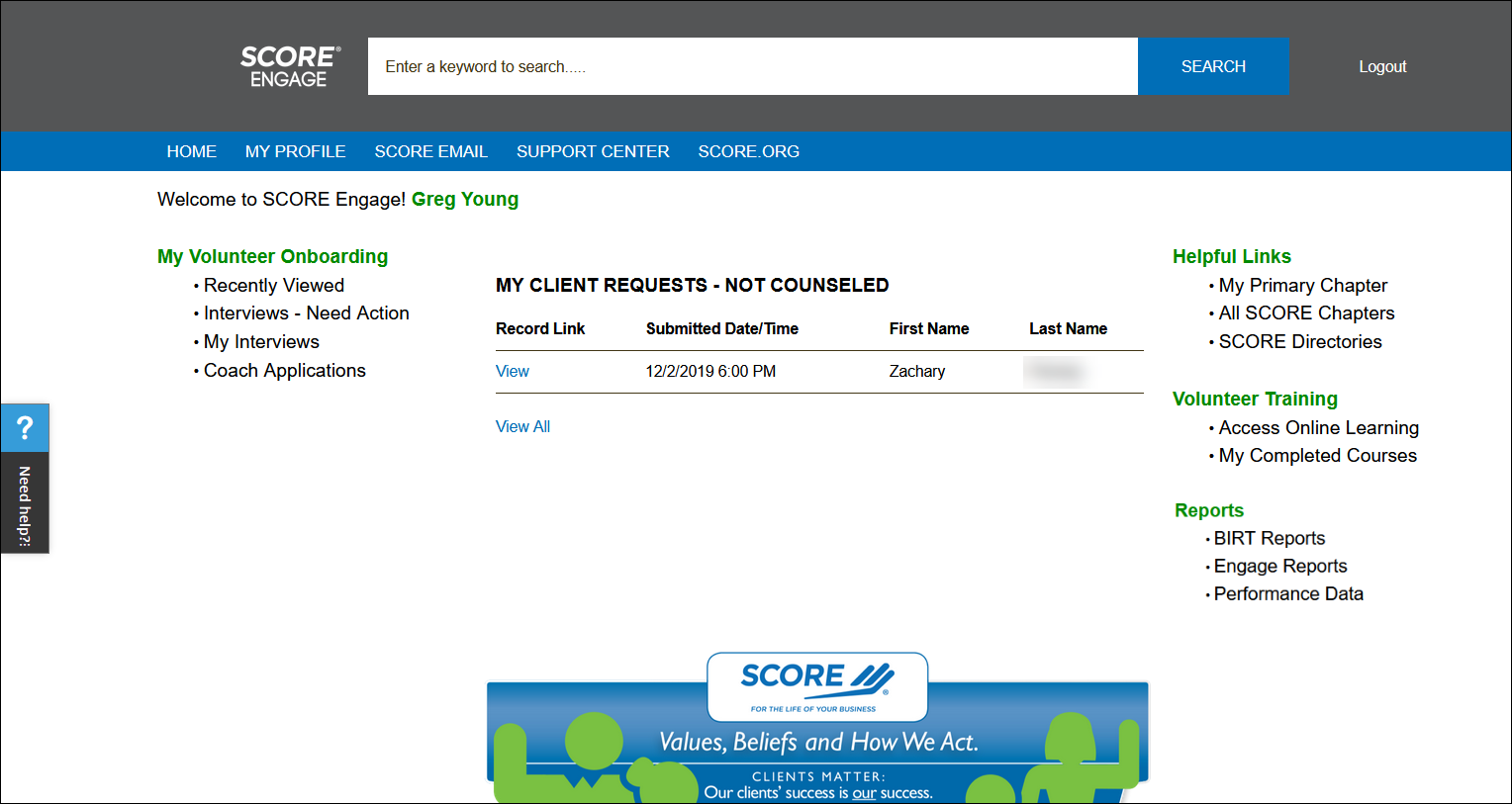This screenshot has width=1512, height=804.
Task: Open SCORE EMAIL menu item
Action: click(x=430, y=151)
